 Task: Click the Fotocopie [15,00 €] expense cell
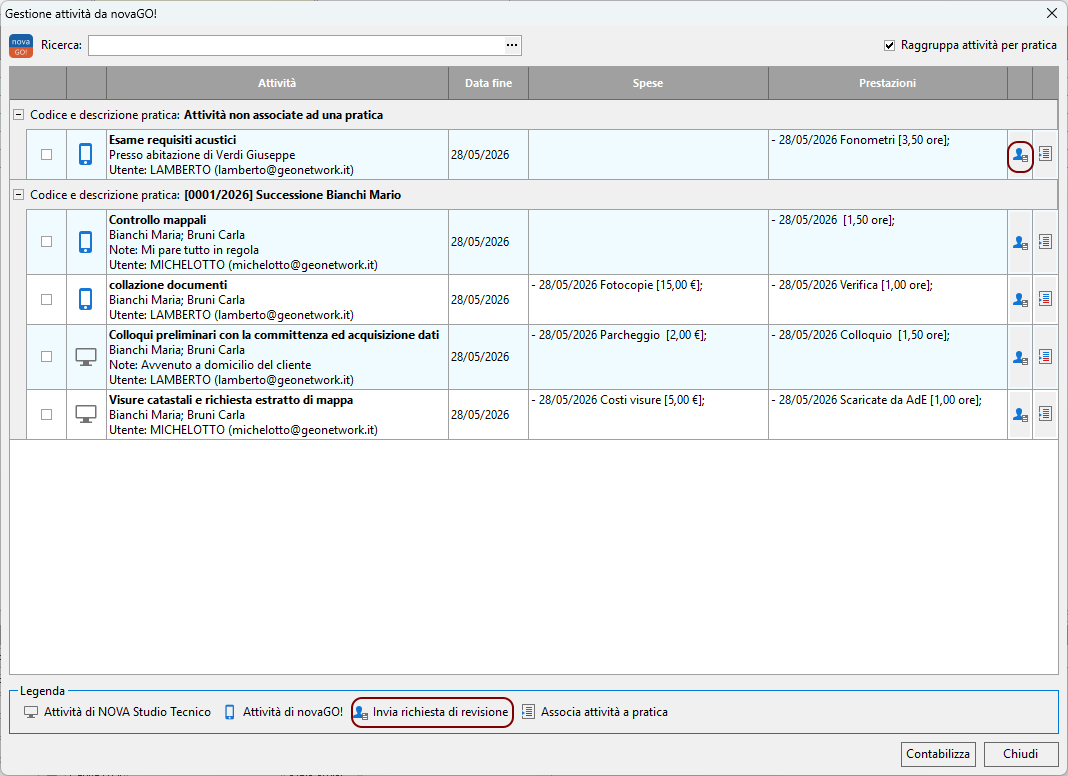[x=648, y=299]
